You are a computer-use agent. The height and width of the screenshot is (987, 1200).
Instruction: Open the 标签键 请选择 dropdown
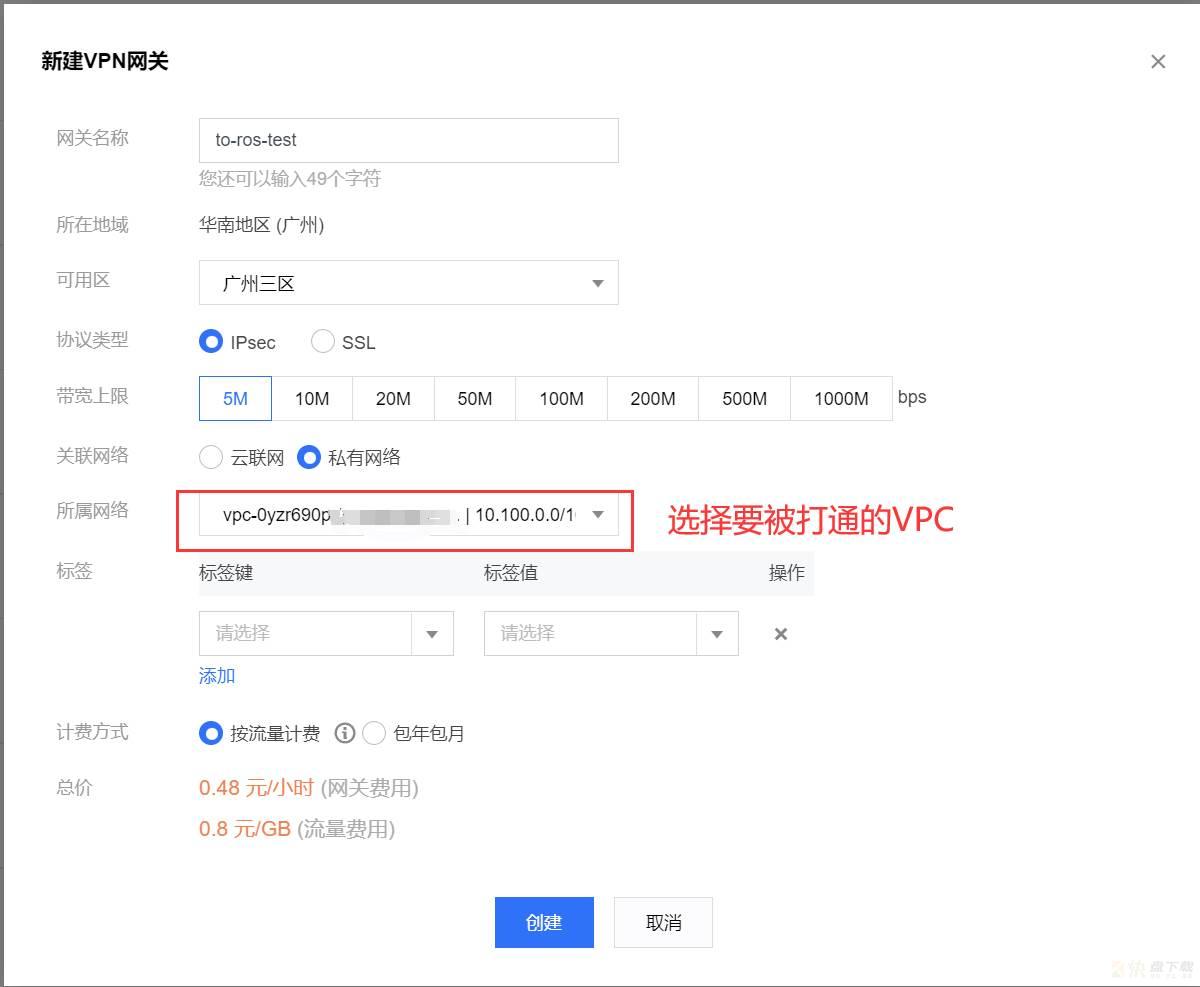(326, 633)
